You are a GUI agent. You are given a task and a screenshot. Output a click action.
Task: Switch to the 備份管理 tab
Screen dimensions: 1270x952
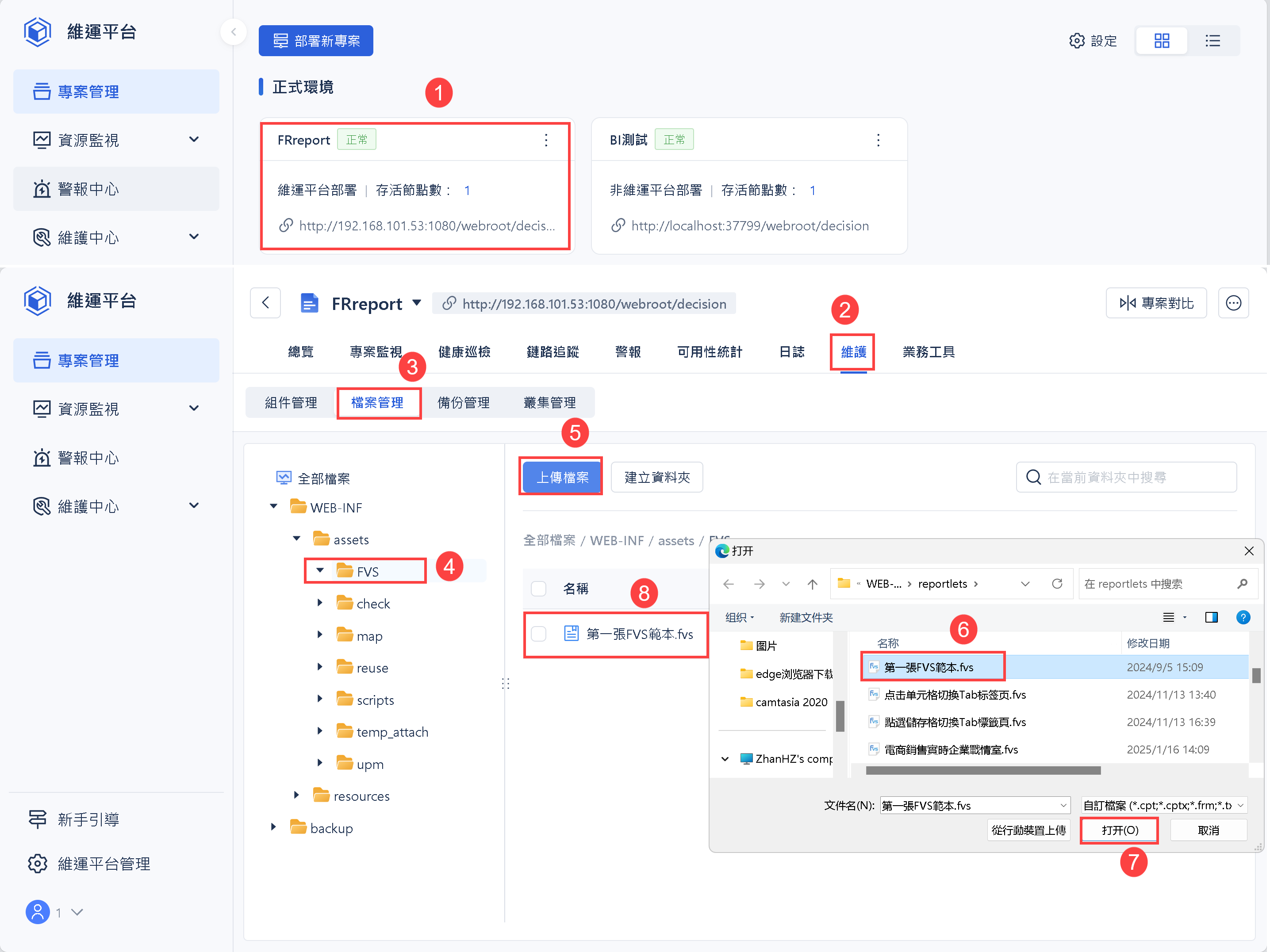coord(463,403)
